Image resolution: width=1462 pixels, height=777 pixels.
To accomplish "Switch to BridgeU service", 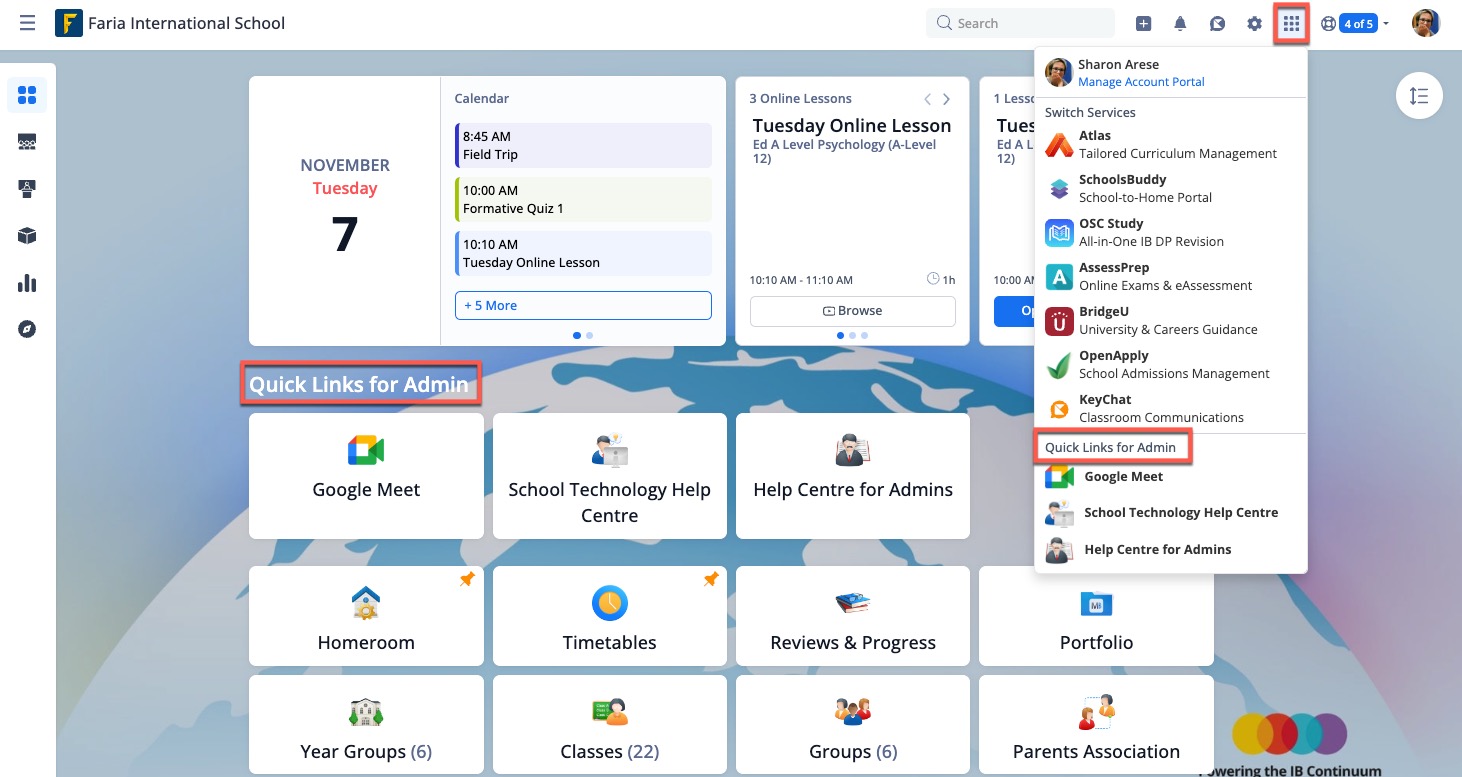I will pyautogui.click(x=1171, y=321).
